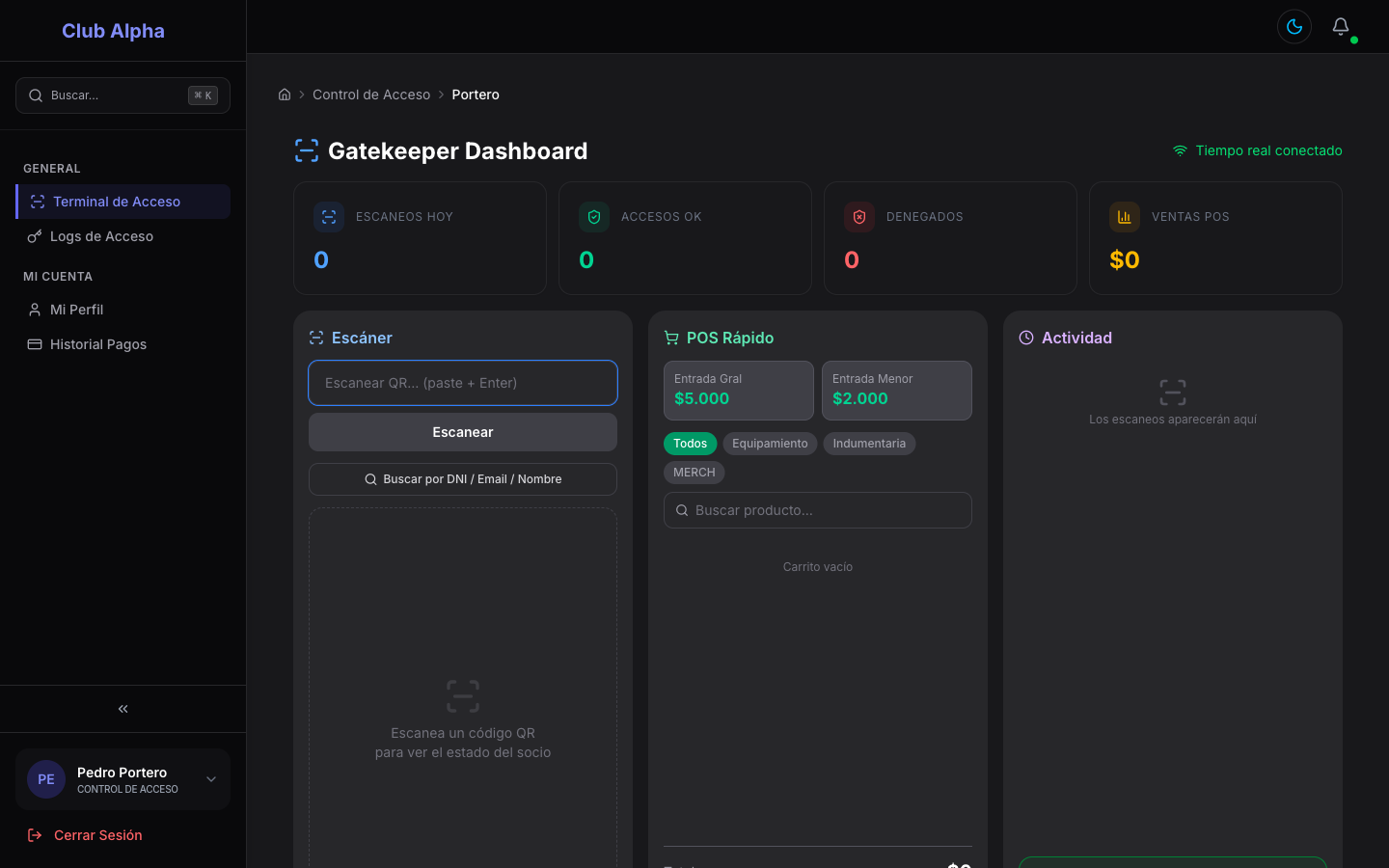Click the Denegados count
The width and height of the screenshot is (1389, 868).
click(x=852, y=259)
